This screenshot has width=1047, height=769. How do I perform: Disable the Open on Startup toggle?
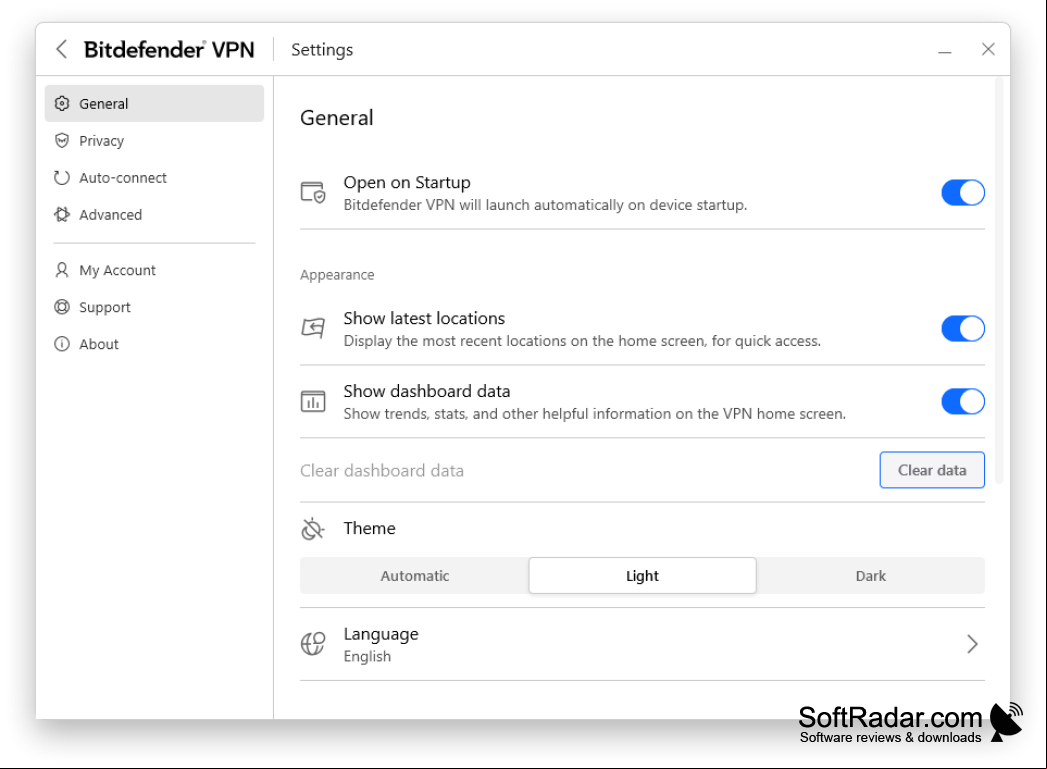point(963,193)
